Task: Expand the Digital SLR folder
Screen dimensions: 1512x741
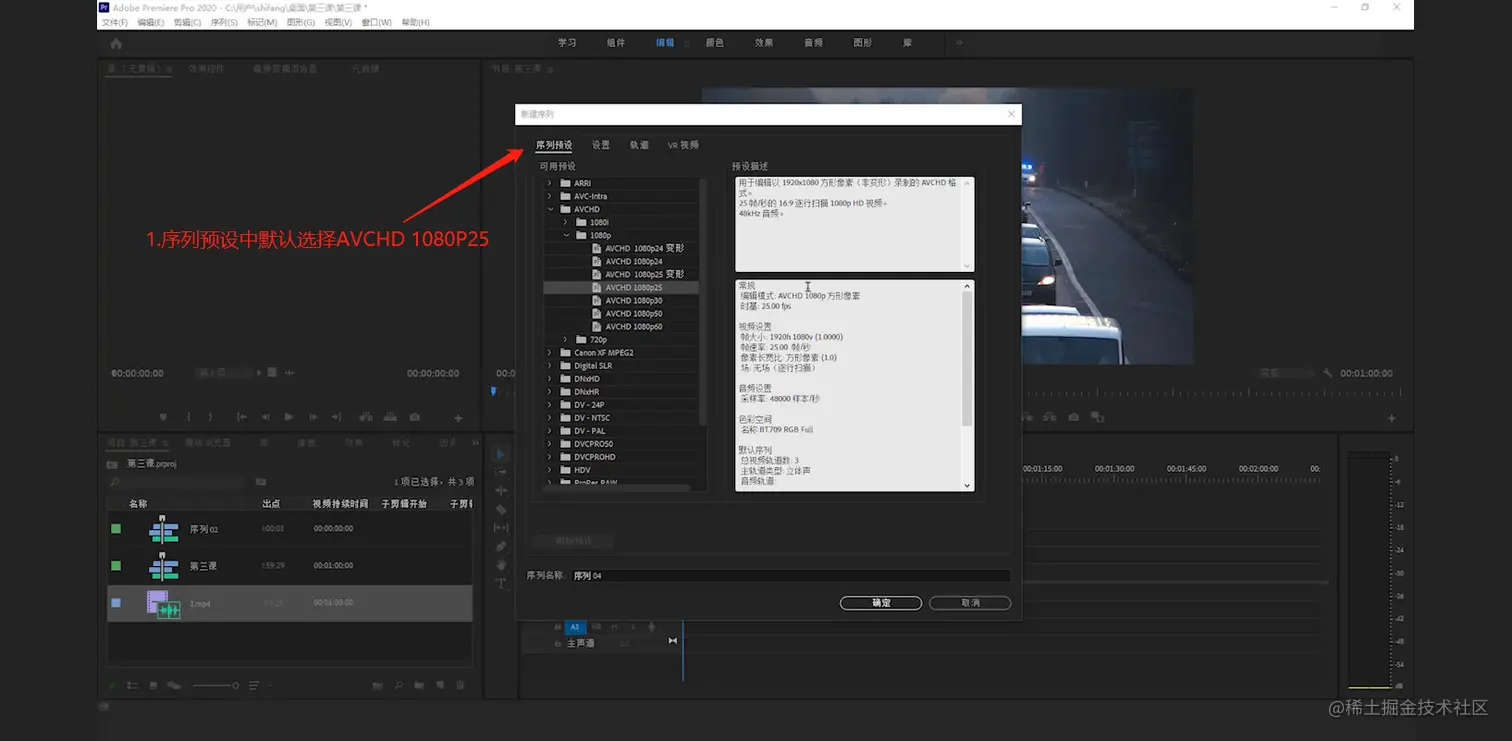Action: 549,365
